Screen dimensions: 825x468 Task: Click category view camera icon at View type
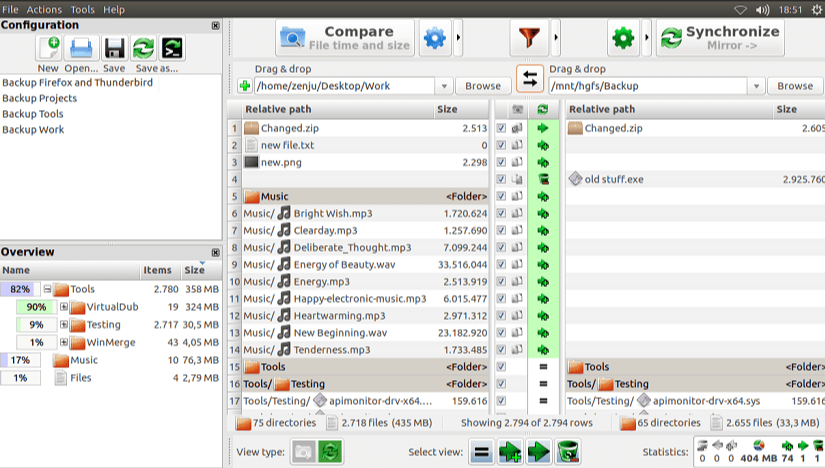(304, 452)
